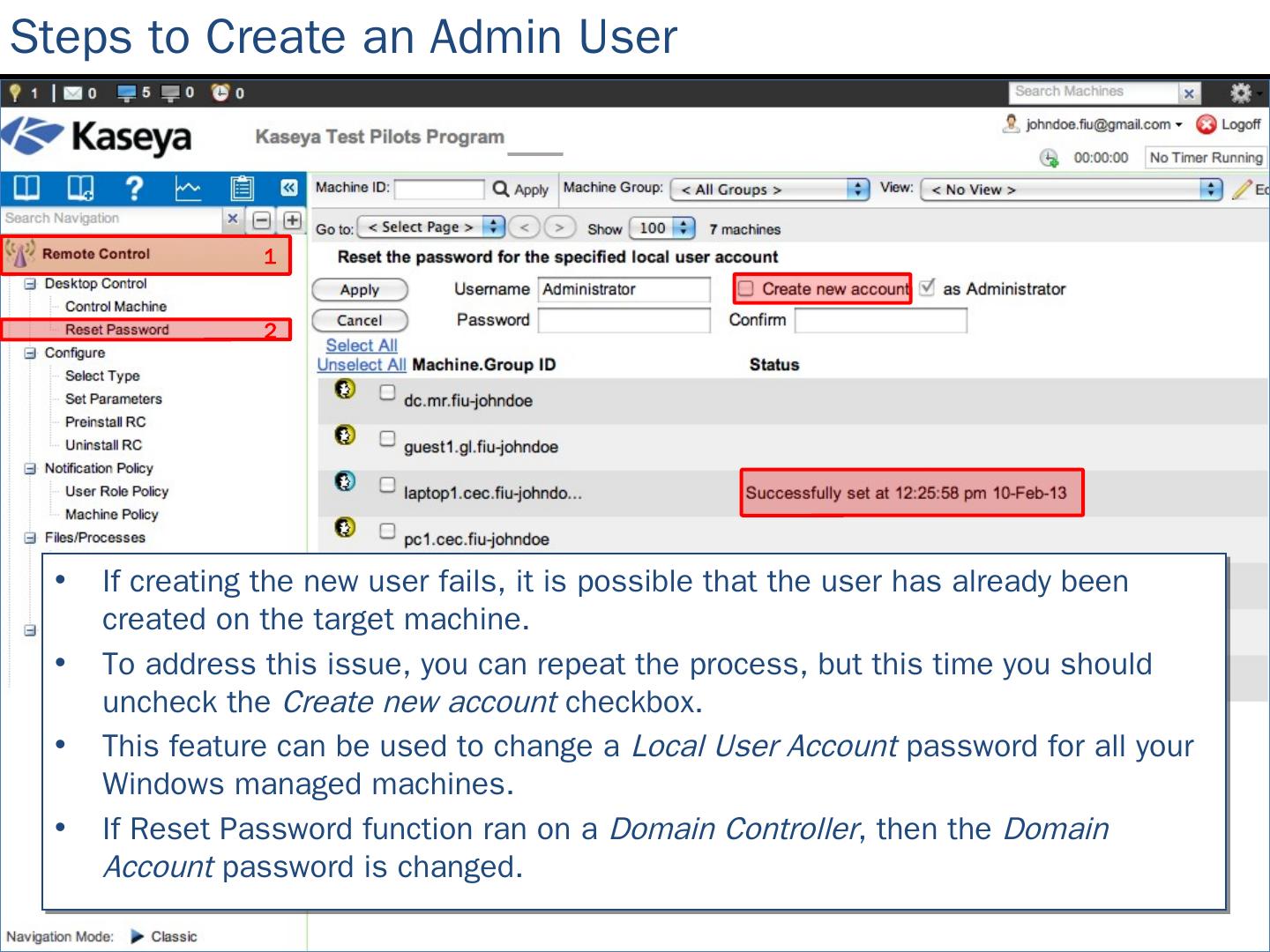1270x952 pixels.
Task: Collapse the Desktop Control tree node
Action: pos(30,284)
